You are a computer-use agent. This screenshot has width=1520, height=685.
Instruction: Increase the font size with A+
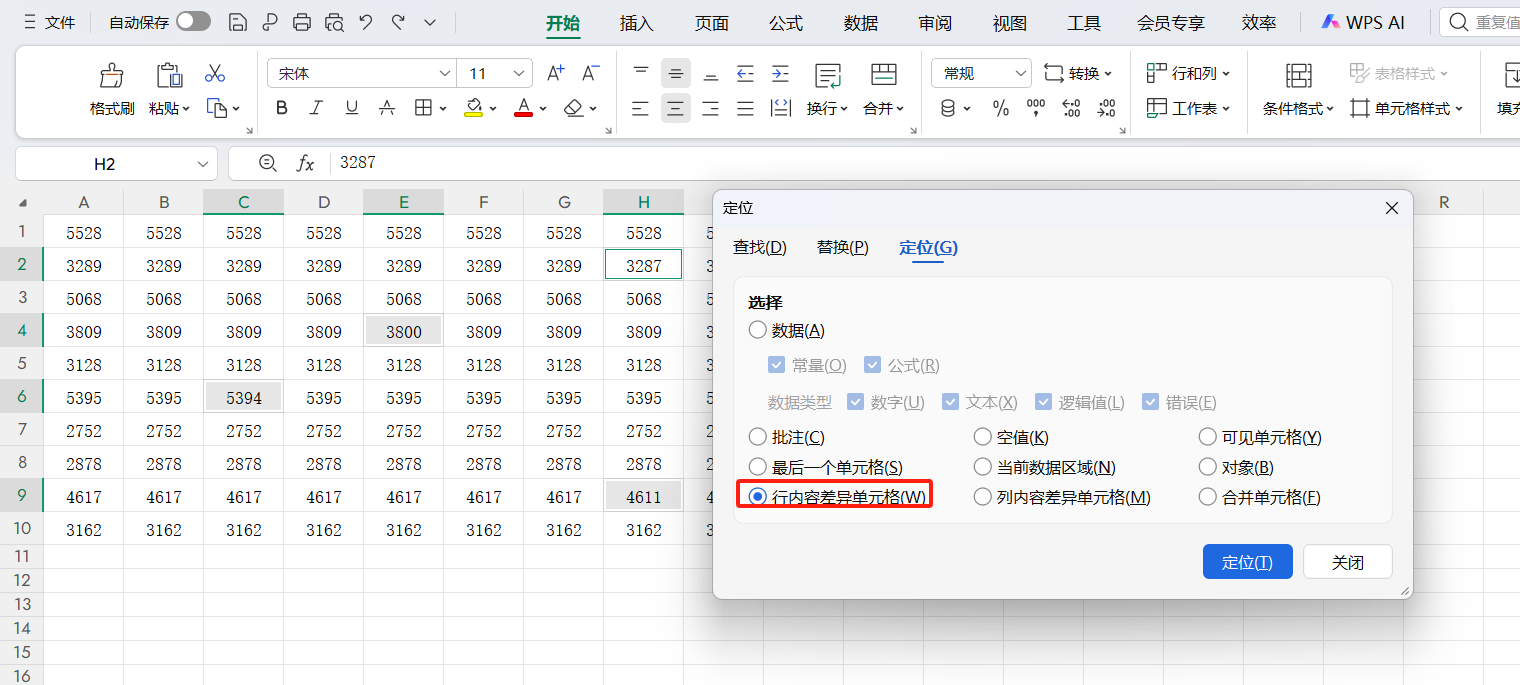pos(556,72)
